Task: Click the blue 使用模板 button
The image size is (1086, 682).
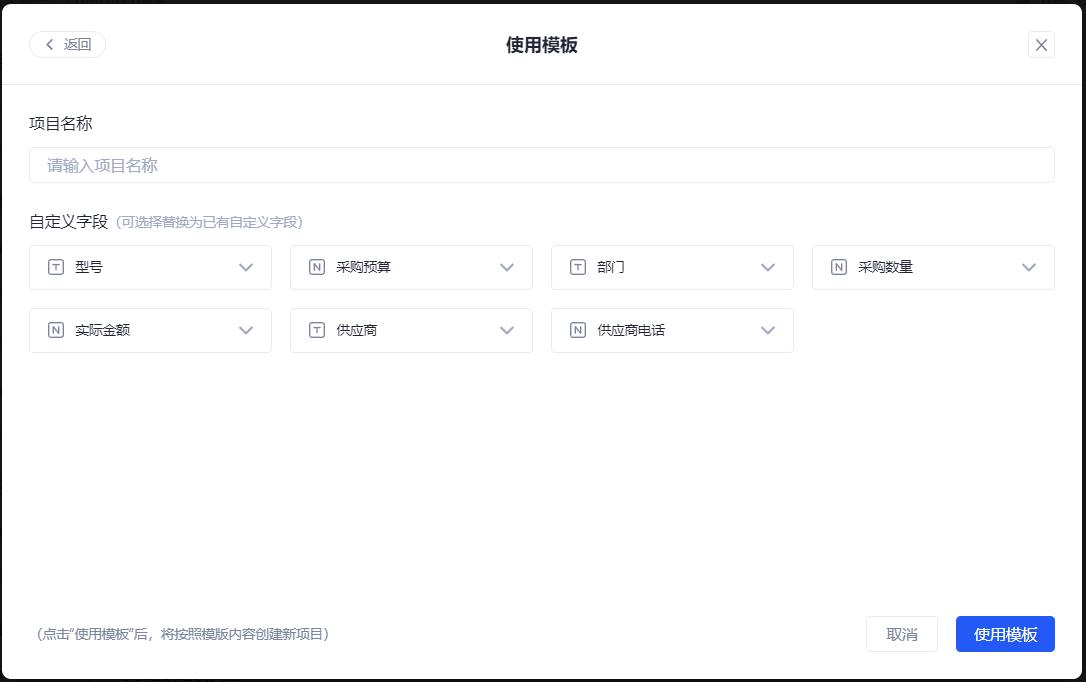Action: (x=1004, y=633)
